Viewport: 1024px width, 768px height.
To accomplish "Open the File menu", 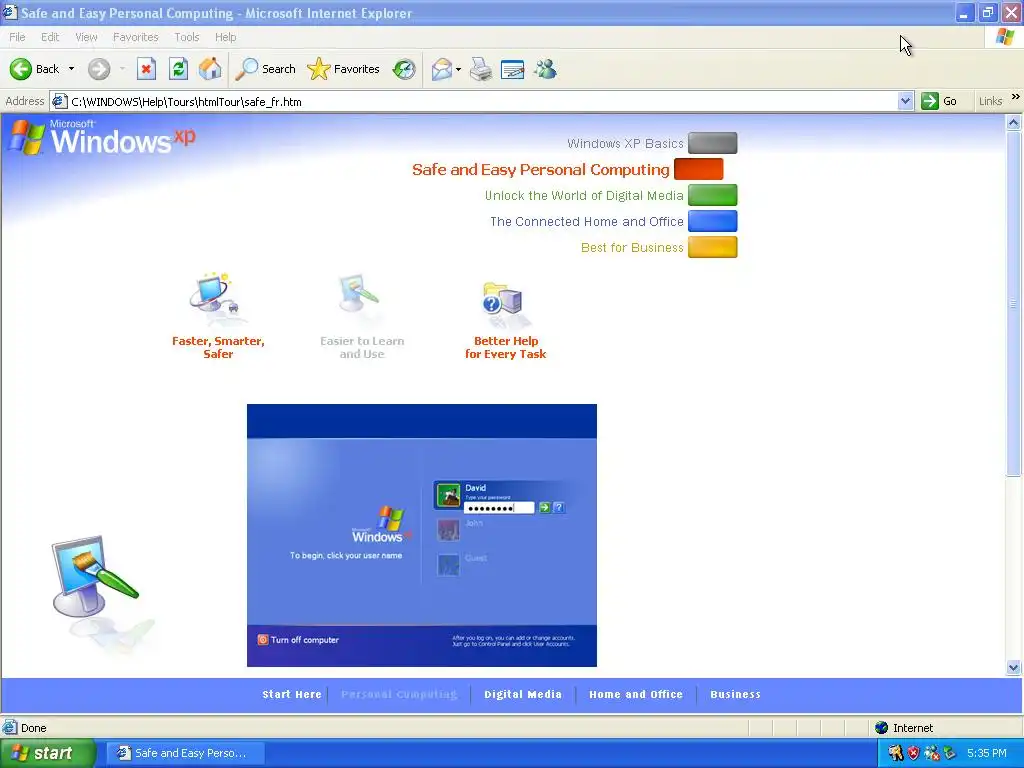I will (x=17, y=37).
